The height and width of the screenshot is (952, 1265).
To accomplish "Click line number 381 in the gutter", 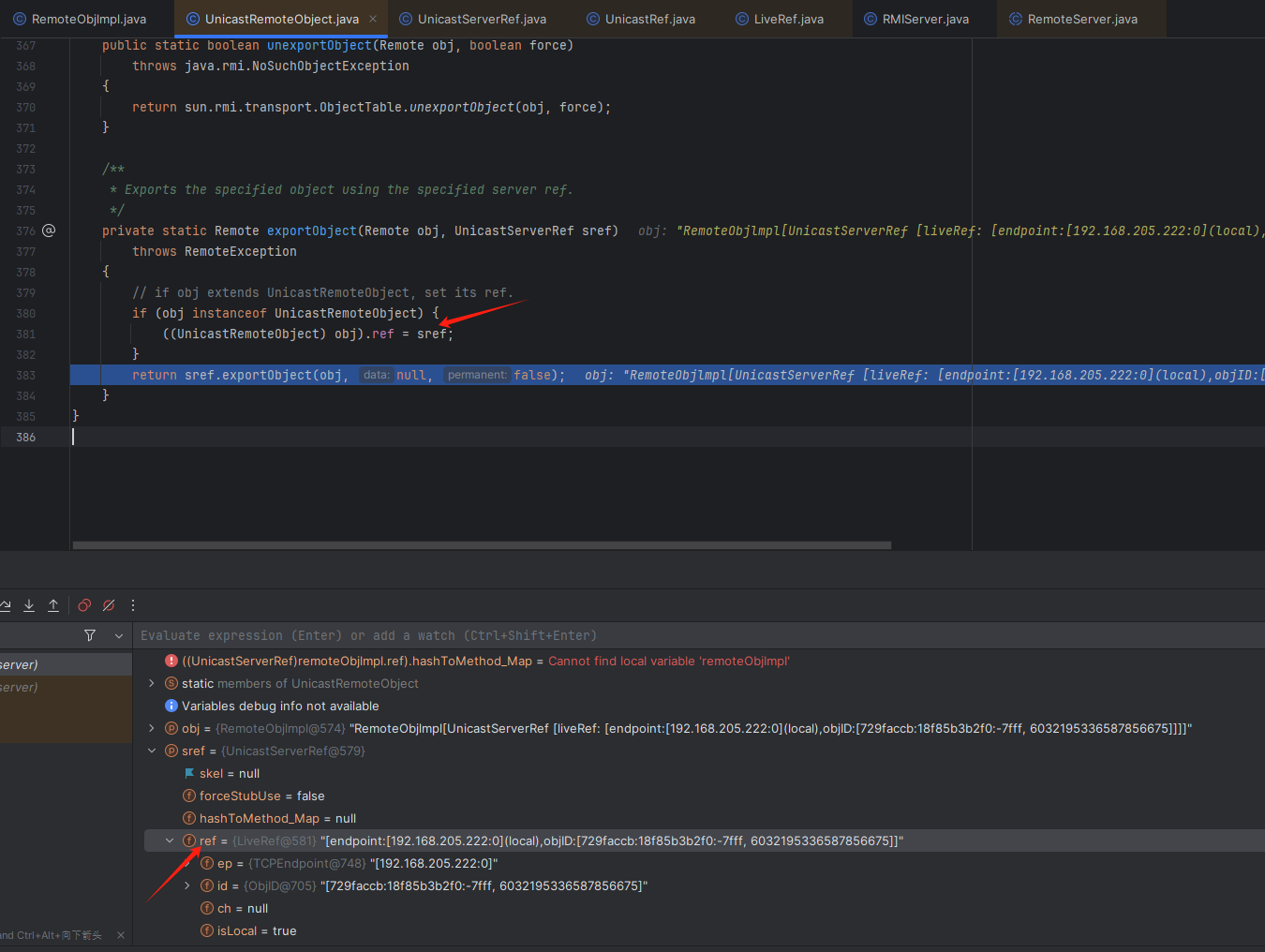I will pyautogui.click(x=25, y=334).
